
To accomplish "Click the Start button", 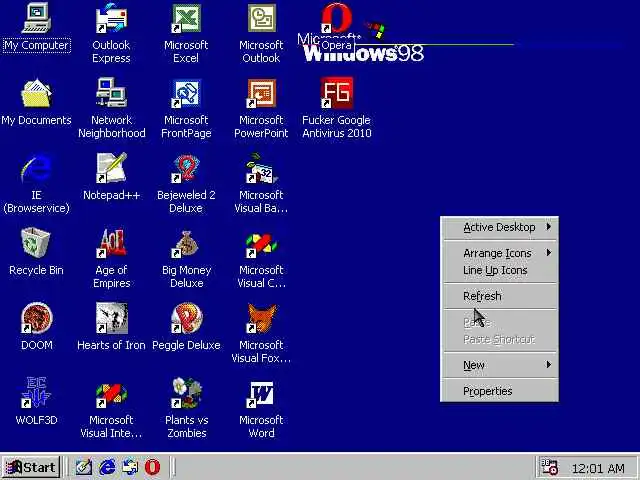I will point(31,467).
